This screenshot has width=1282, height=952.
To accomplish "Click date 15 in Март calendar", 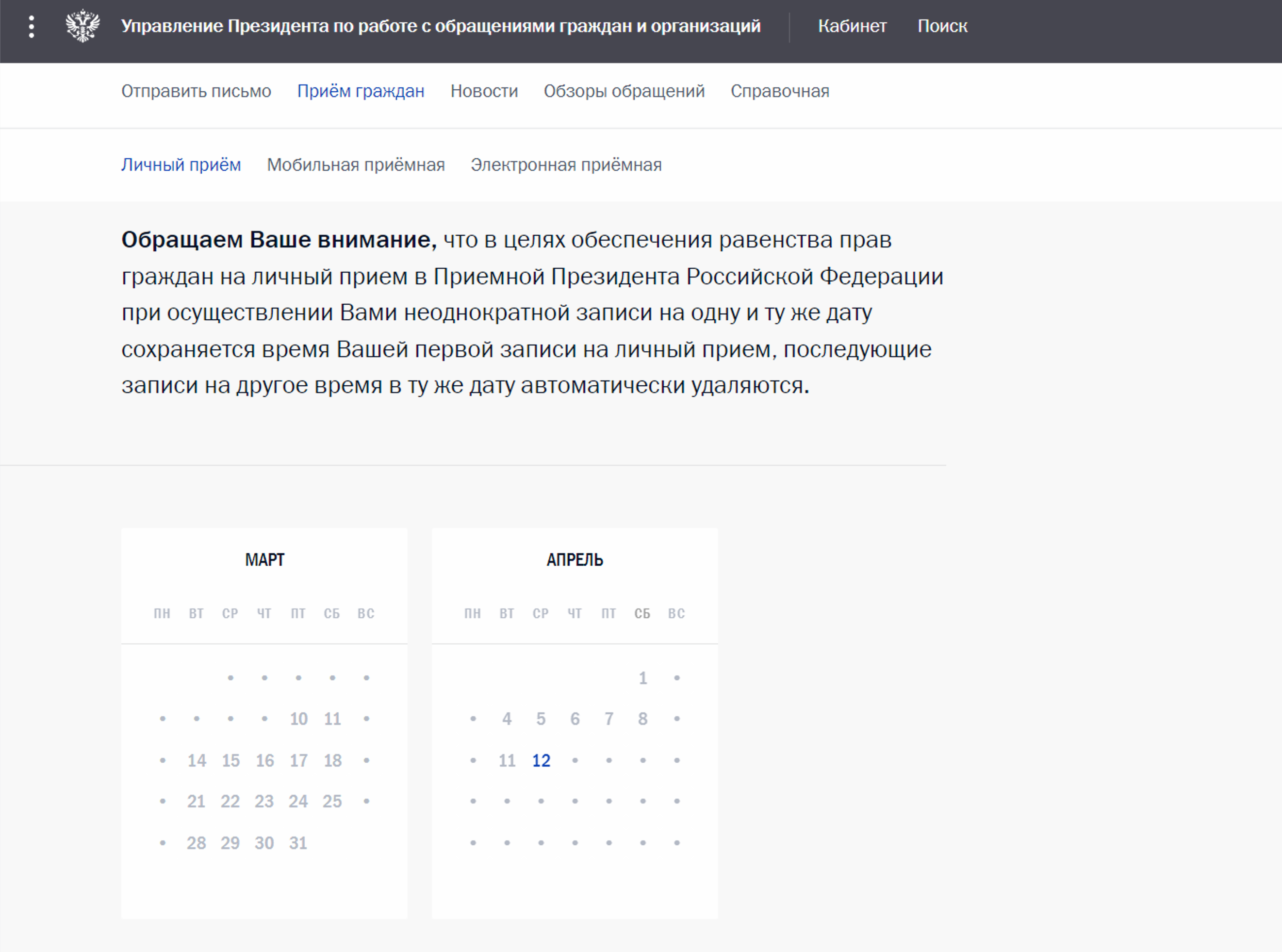I will 230,761.
